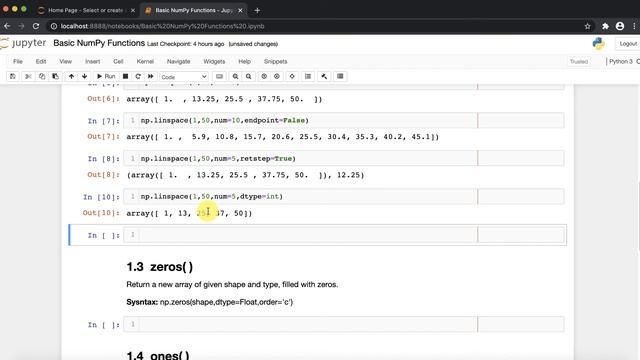
Task: Open the View menu
Action: [65, 61]
